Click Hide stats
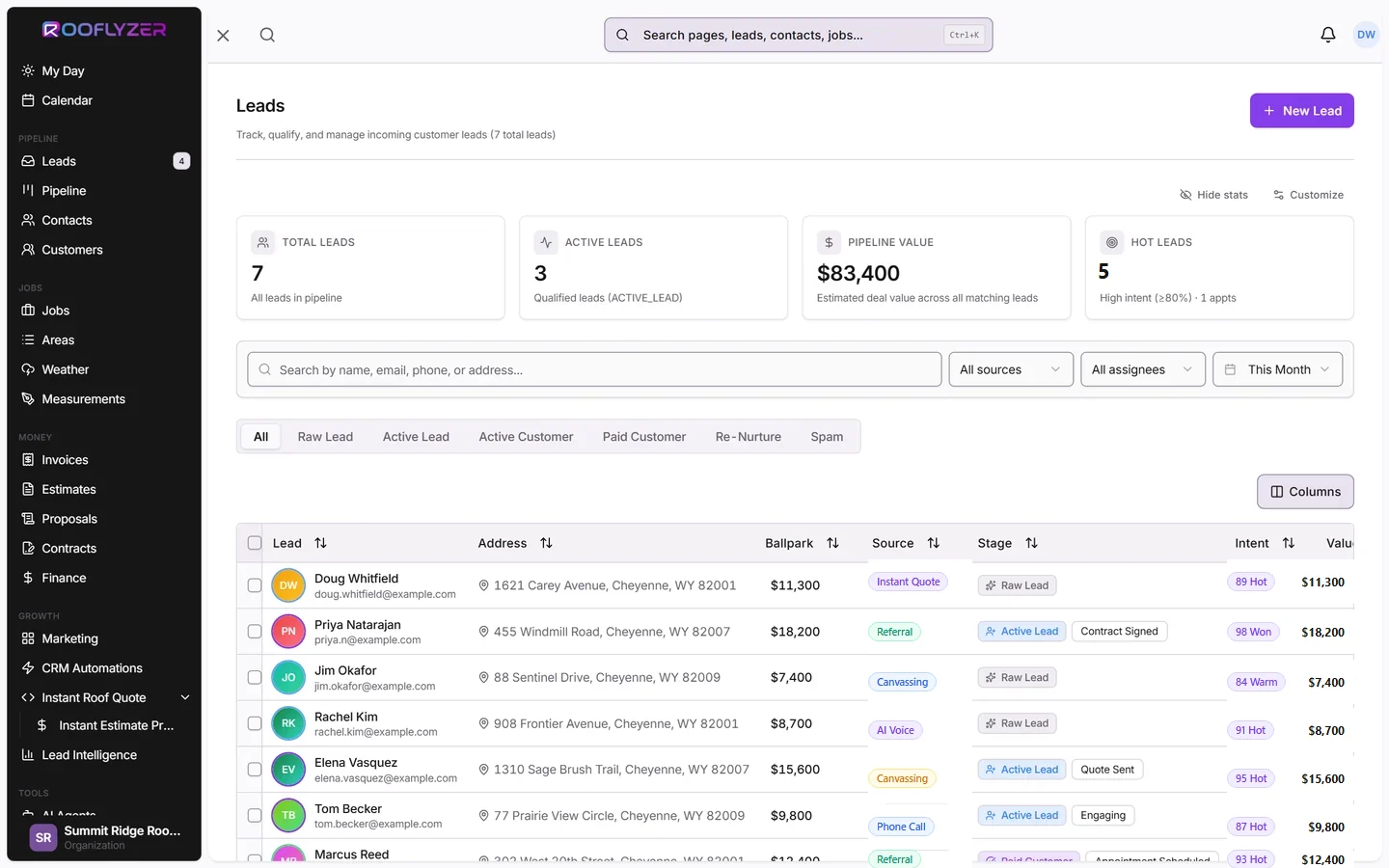Image resolution: width=1389 pixels, height=868 pixels. point(1213,195)
